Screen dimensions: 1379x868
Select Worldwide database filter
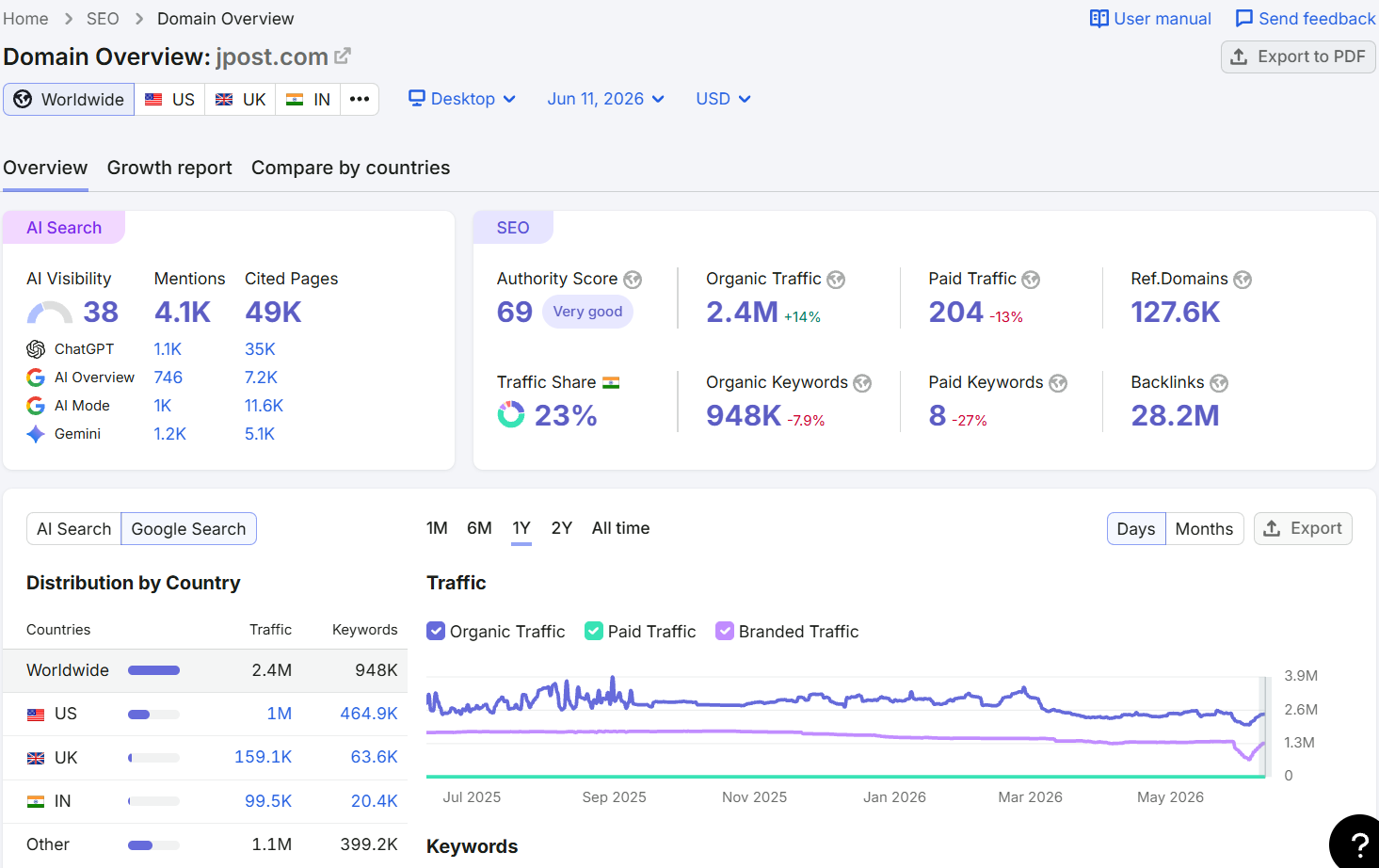pyautogui.click(x=69, y=99)
